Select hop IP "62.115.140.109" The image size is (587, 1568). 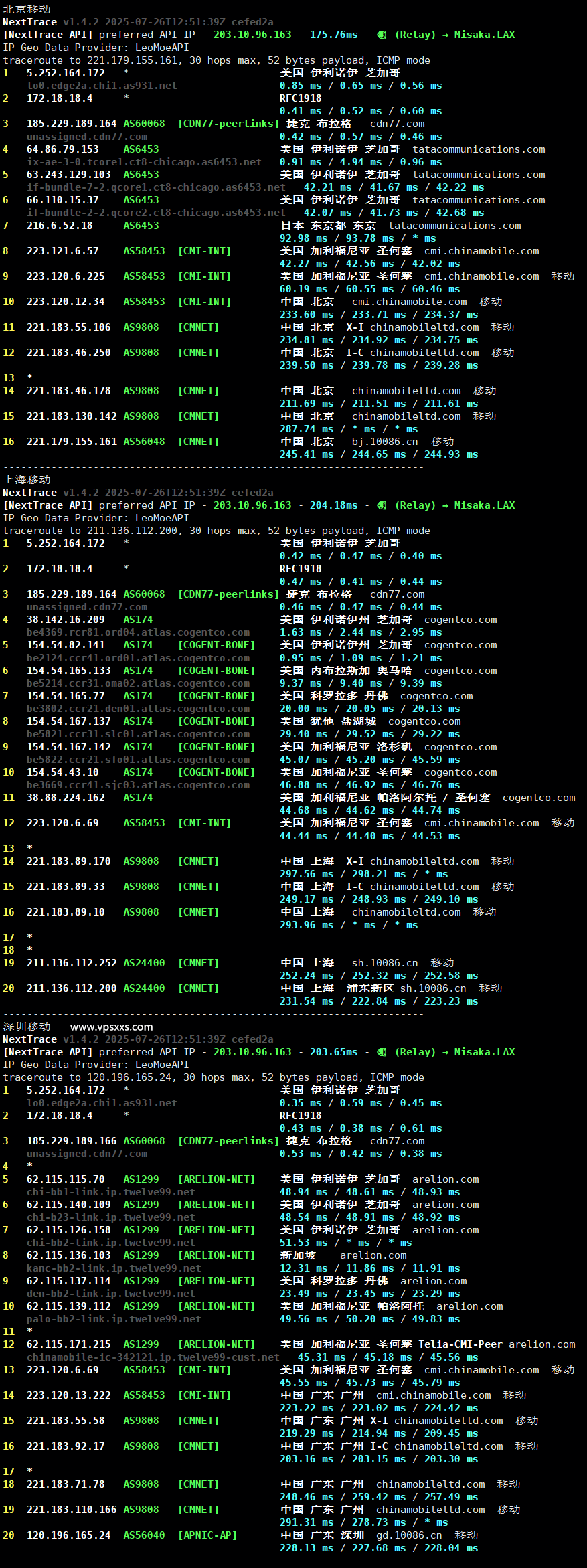[x=69, y=1205]
